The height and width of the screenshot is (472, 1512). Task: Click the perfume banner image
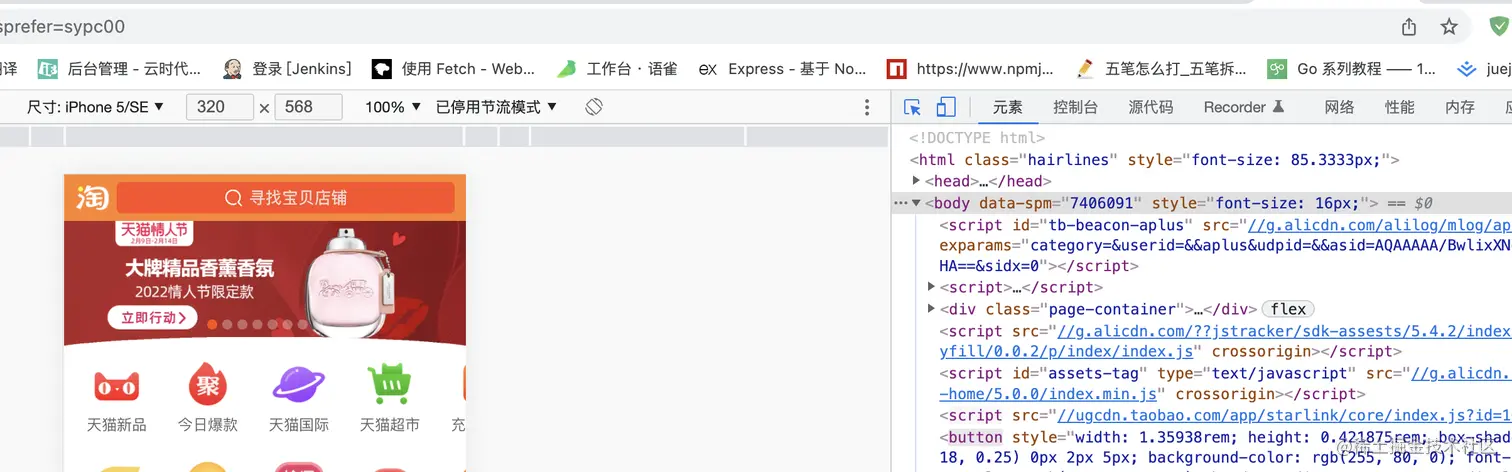point(265,283)
